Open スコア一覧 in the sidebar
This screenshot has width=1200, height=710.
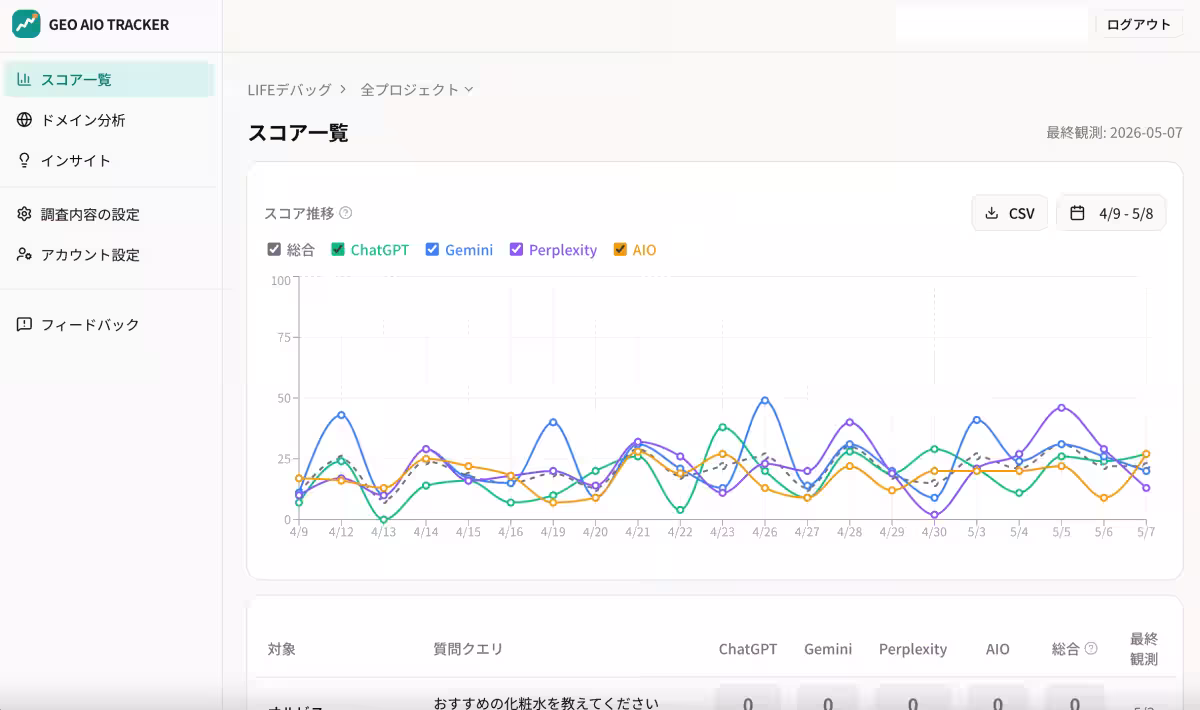tap(108, 79)
